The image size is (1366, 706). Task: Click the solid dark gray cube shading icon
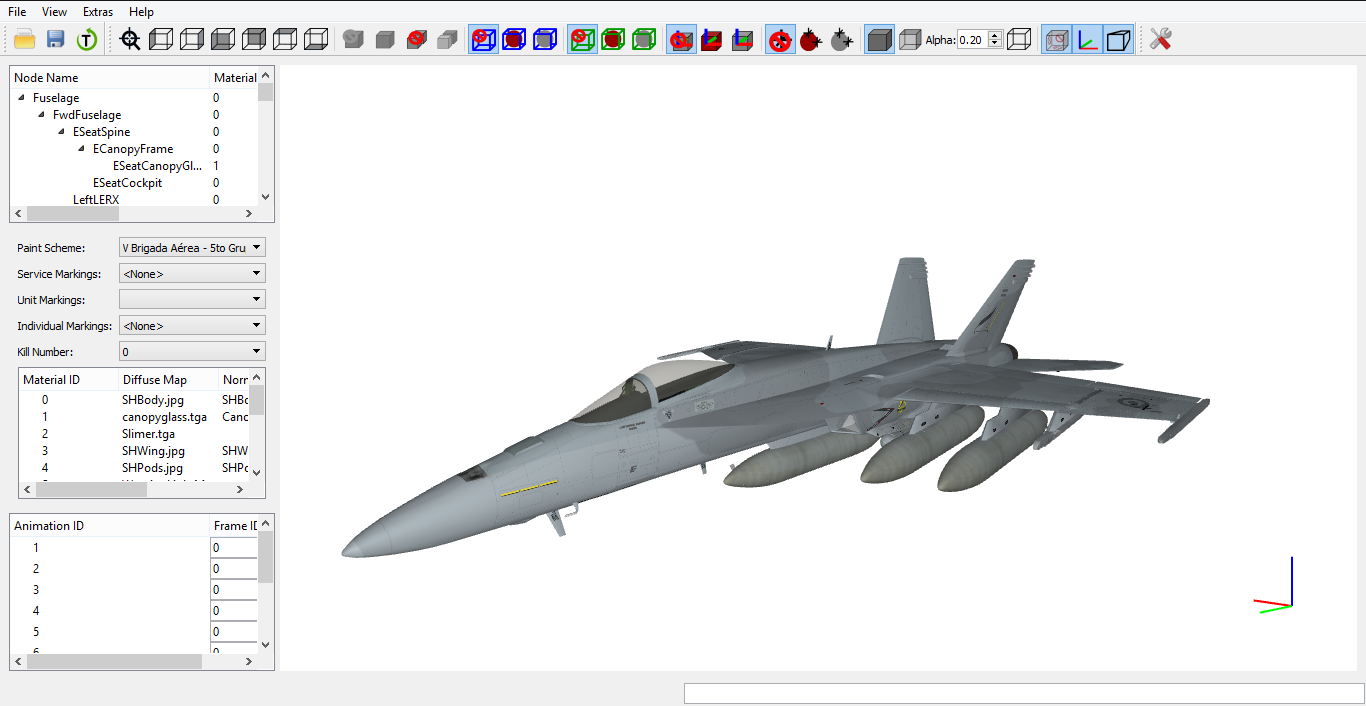click(880, 40)
